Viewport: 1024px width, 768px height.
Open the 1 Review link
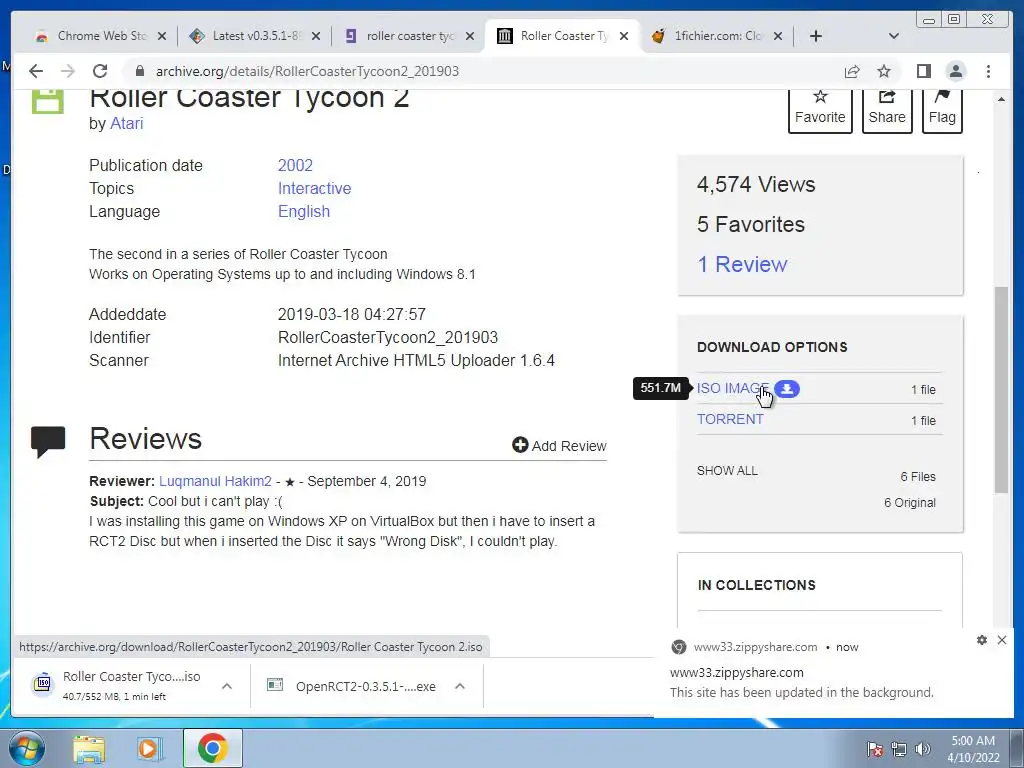point(742,264)
